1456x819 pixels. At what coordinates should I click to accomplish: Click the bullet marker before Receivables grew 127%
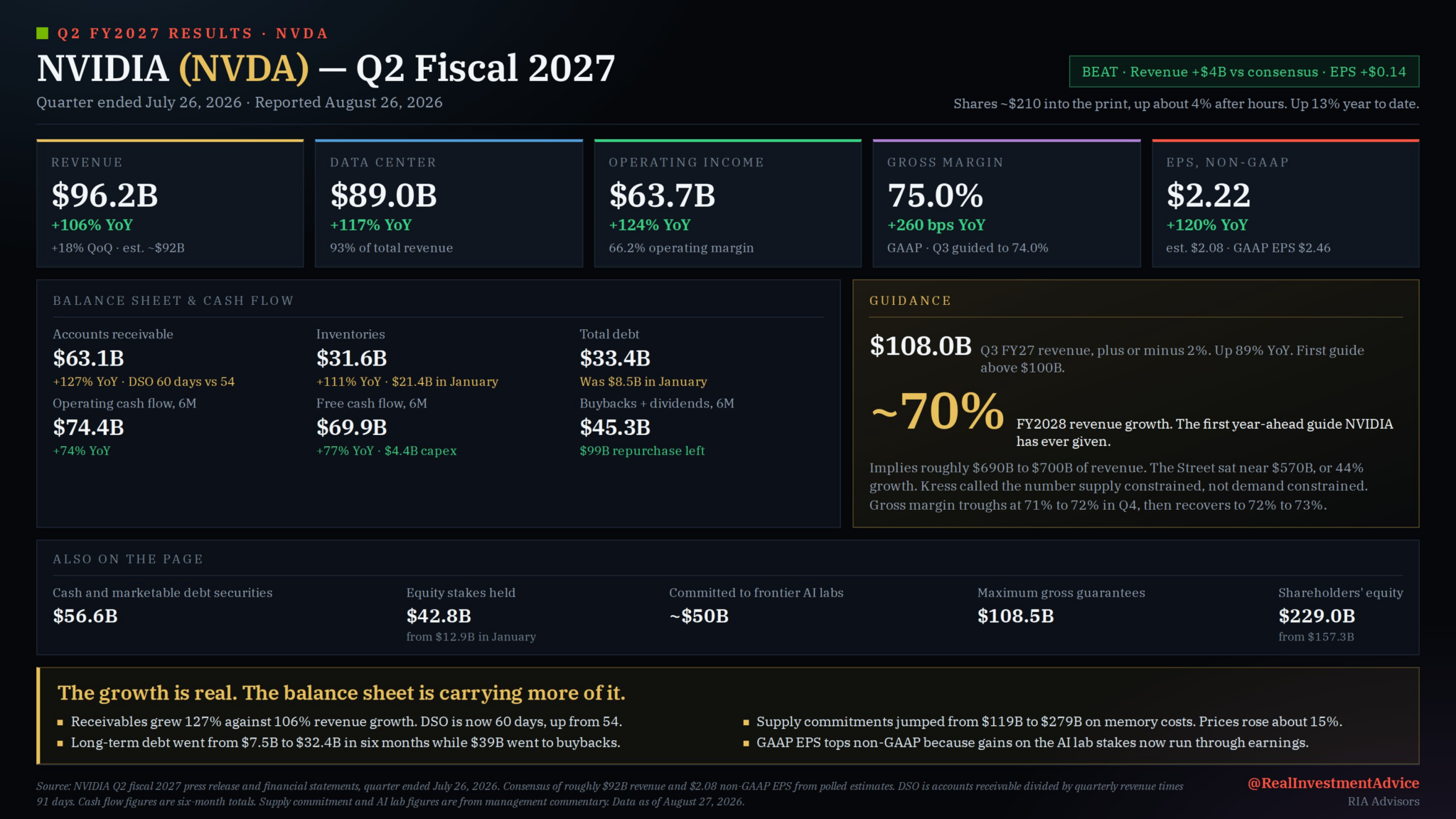pyautogui.click(x=60, y=722)
